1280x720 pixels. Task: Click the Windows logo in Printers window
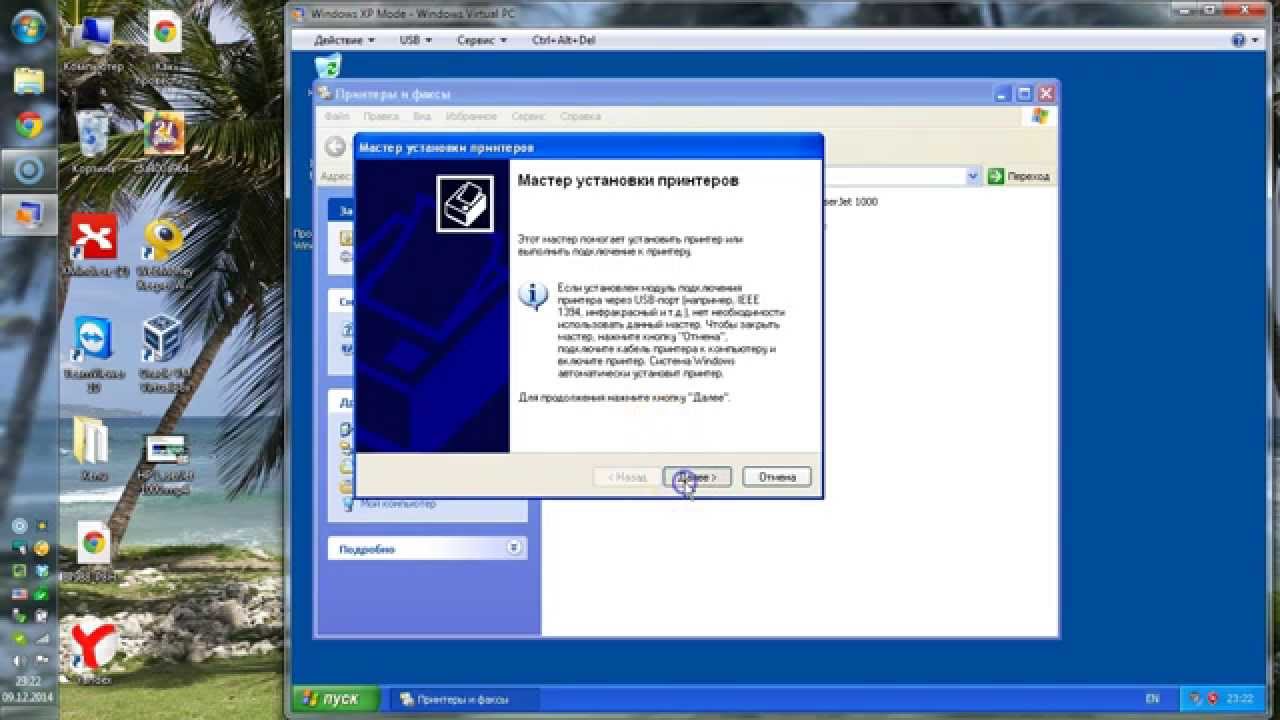click(x=1040, y=116)
